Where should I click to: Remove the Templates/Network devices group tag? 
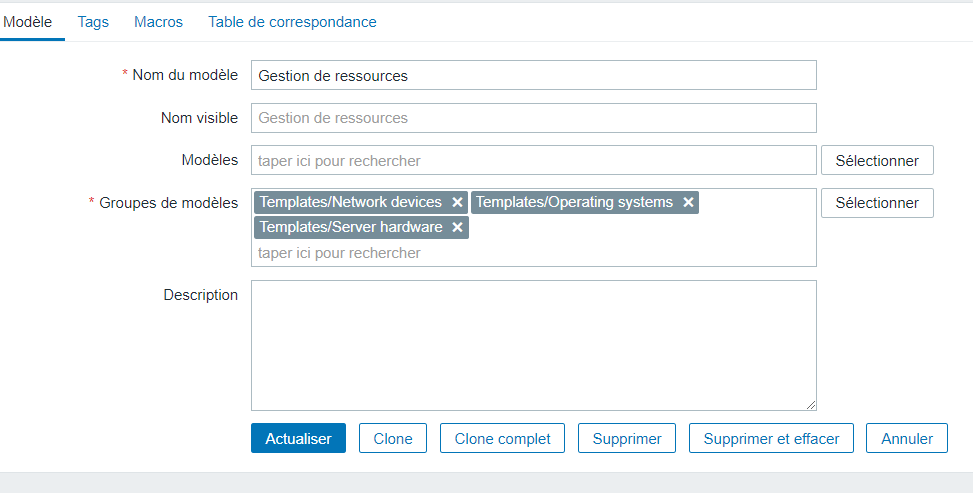pyautogui.click(x=457, y=202)
